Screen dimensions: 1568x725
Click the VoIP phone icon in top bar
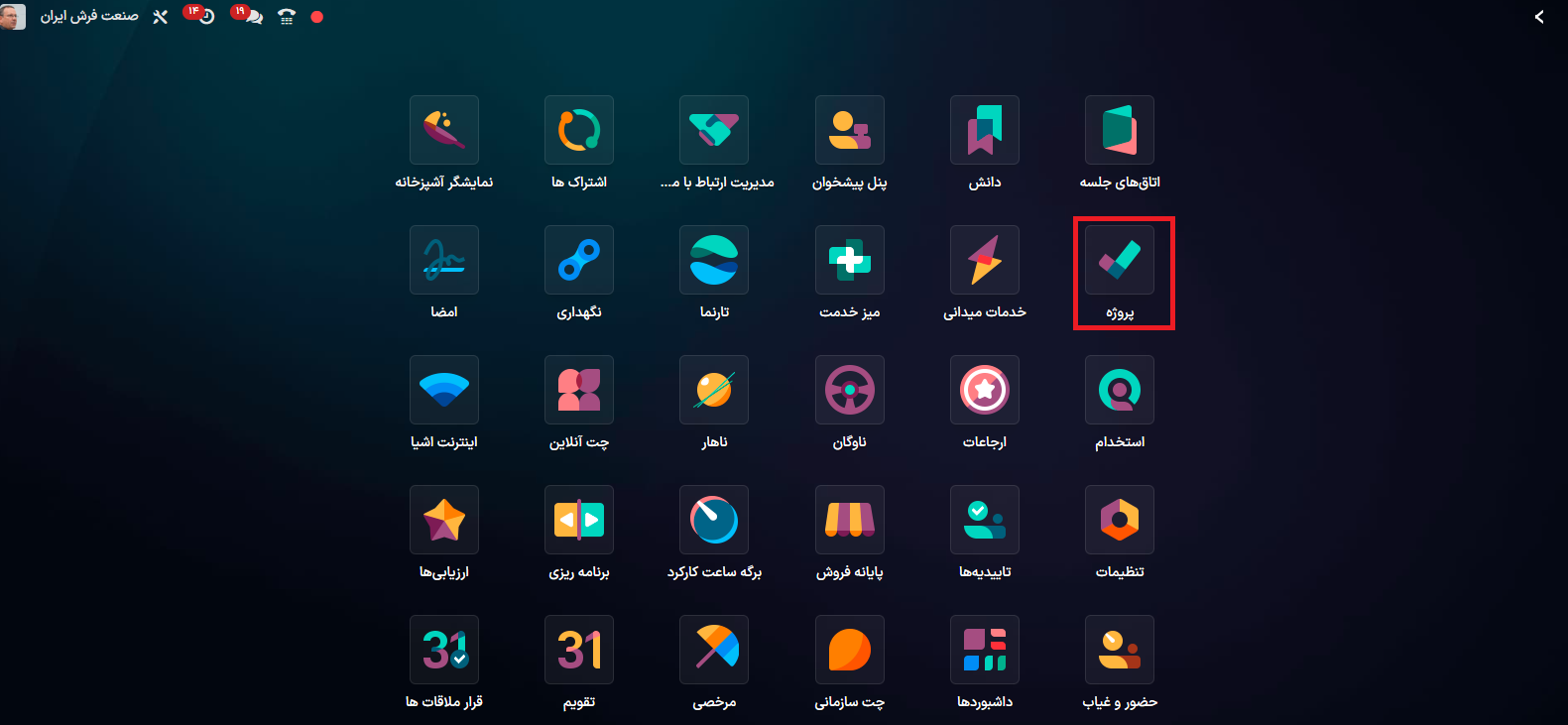click(287, 17)
